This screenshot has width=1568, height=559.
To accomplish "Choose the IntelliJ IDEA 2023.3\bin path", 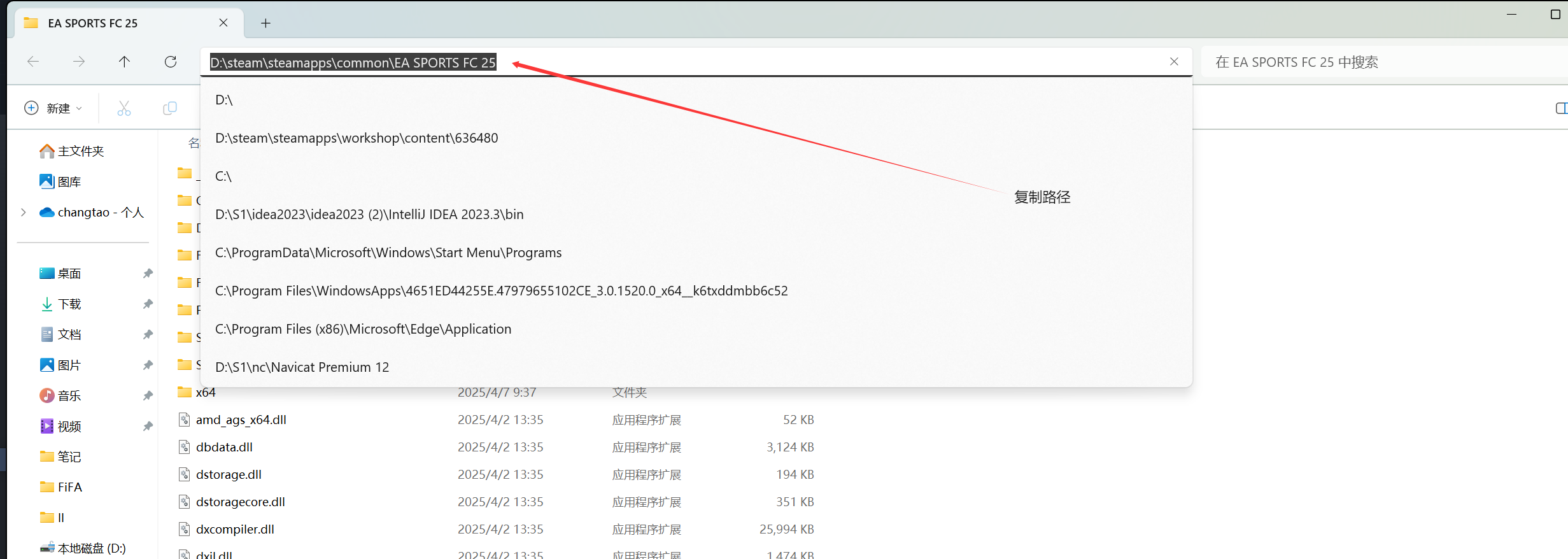I will (696, 215).
